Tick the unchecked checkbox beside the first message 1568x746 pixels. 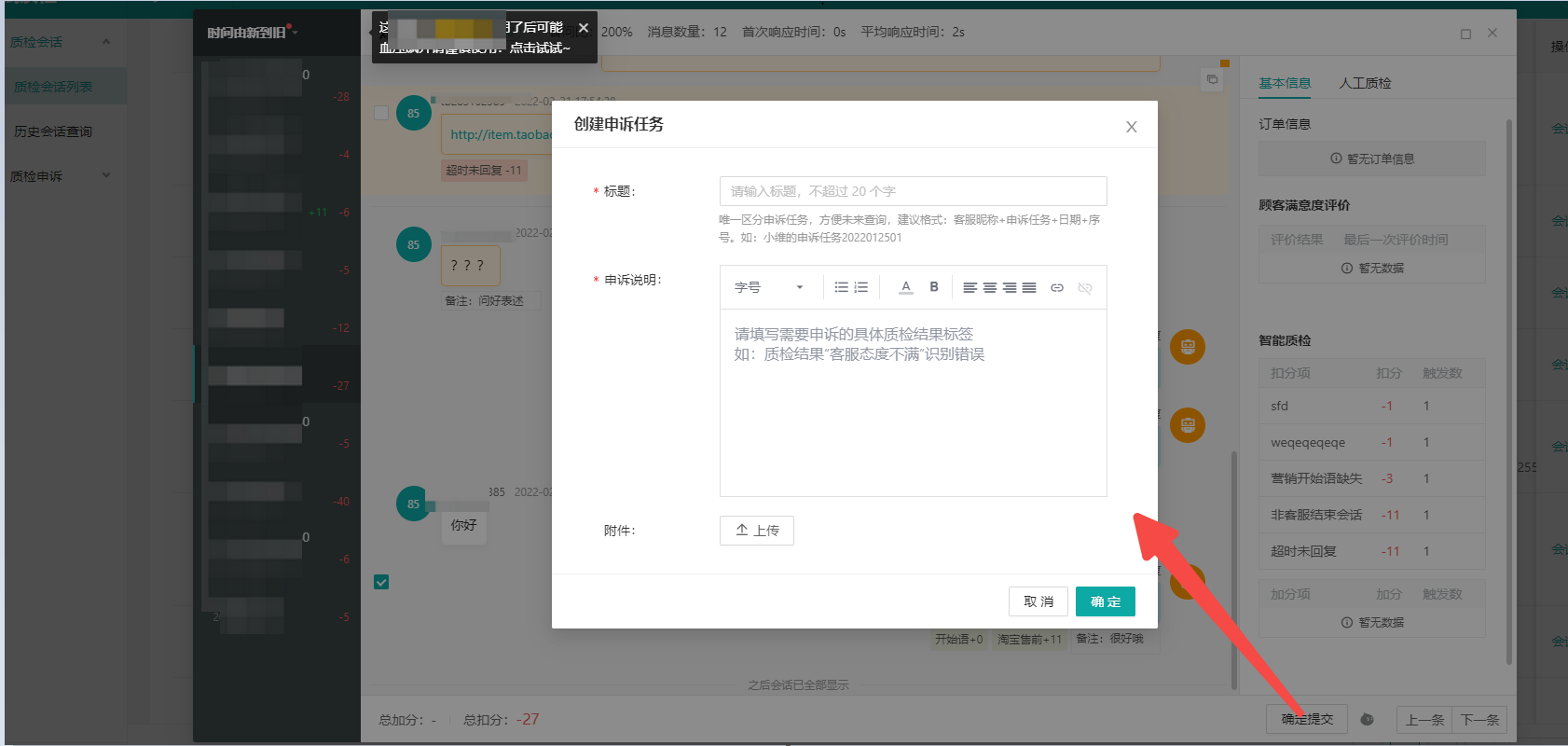coord(381,113)
